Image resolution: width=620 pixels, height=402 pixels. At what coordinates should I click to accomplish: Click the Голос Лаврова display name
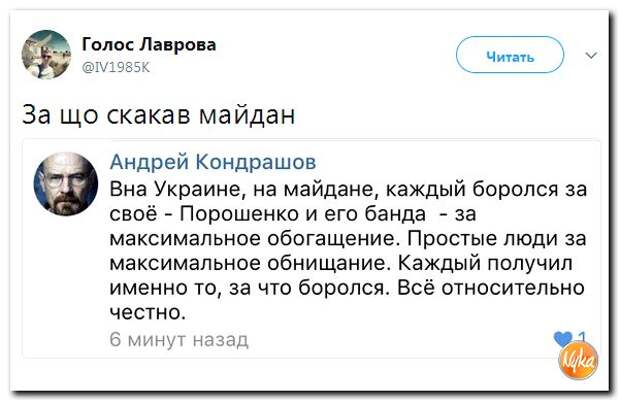(x=149, y=44)
